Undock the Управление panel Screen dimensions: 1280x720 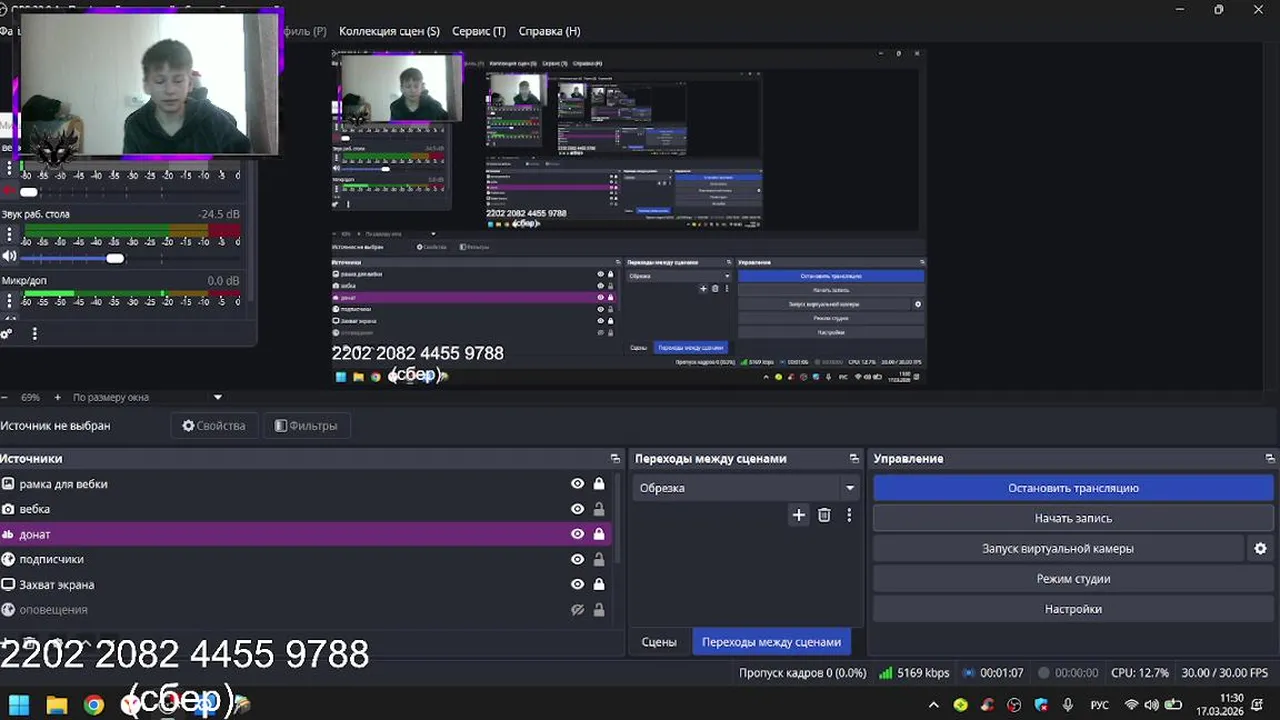1270,458
